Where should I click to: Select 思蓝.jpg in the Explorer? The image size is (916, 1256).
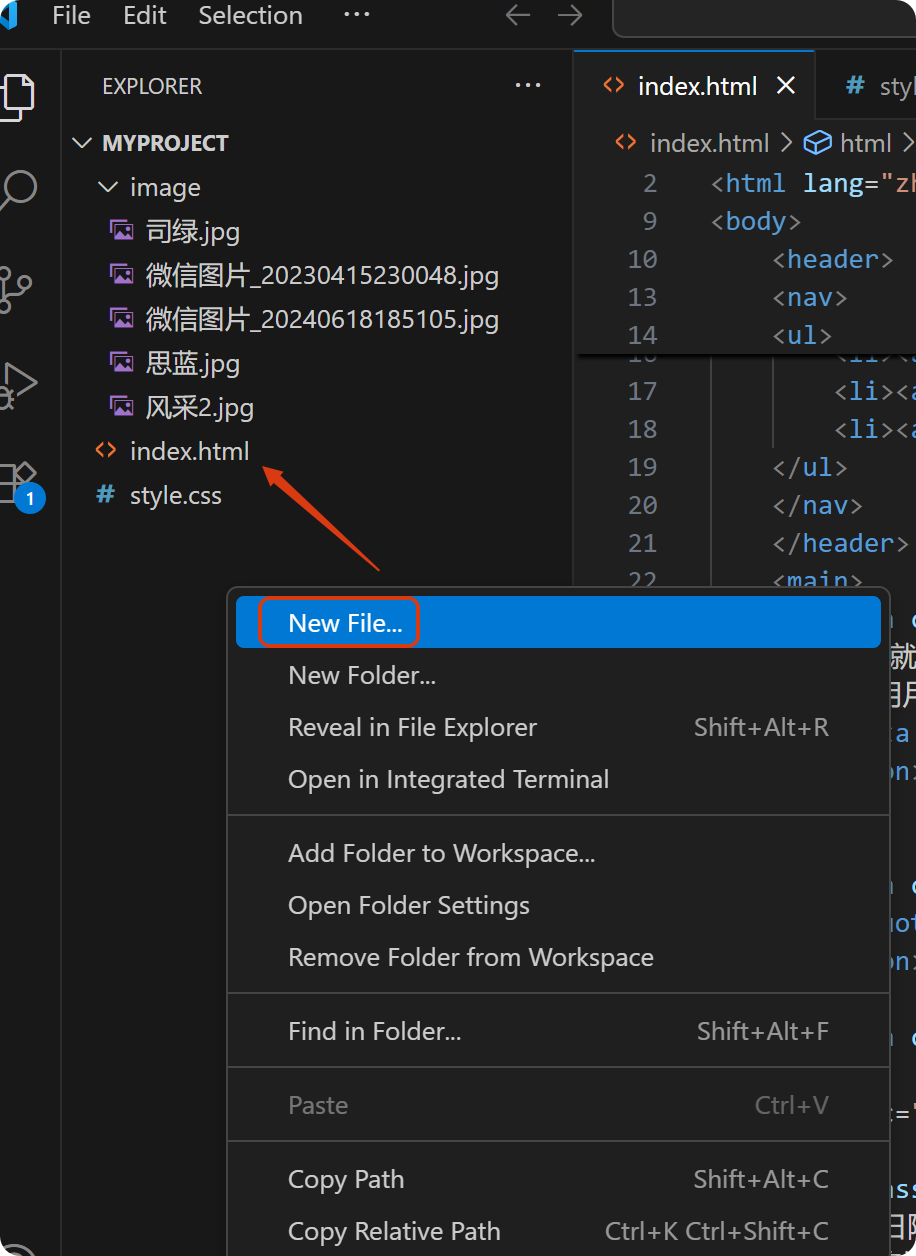192,363
